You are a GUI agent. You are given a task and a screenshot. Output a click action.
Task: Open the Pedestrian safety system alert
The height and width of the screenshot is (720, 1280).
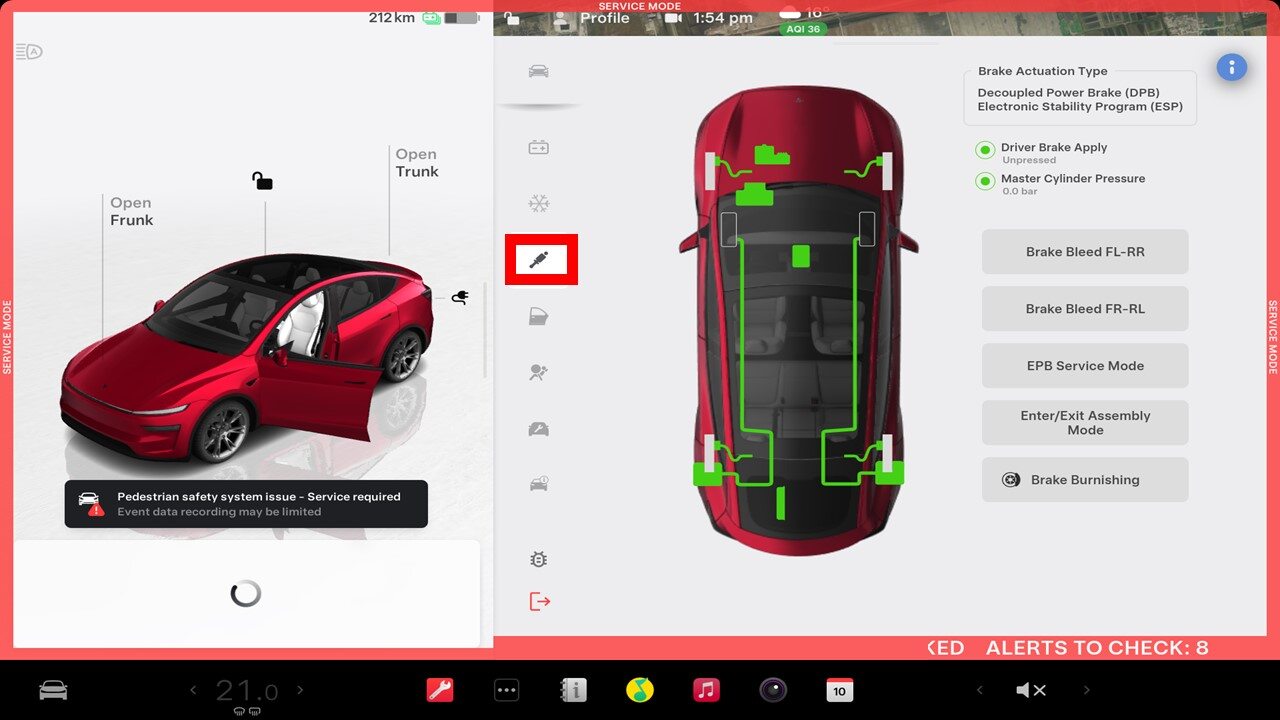(x=246, y=504)
